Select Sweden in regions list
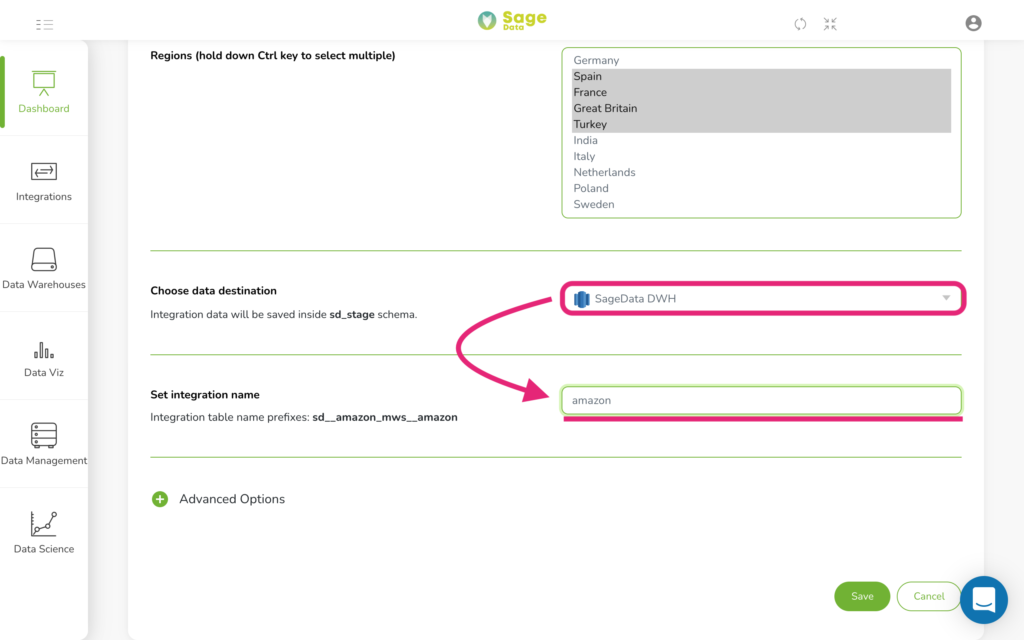This screenshot has height=640, width=1024. click(x=761, y=204)
